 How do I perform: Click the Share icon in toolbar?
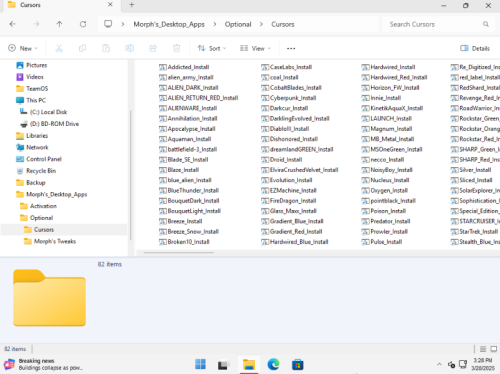(x=153, y=48)
